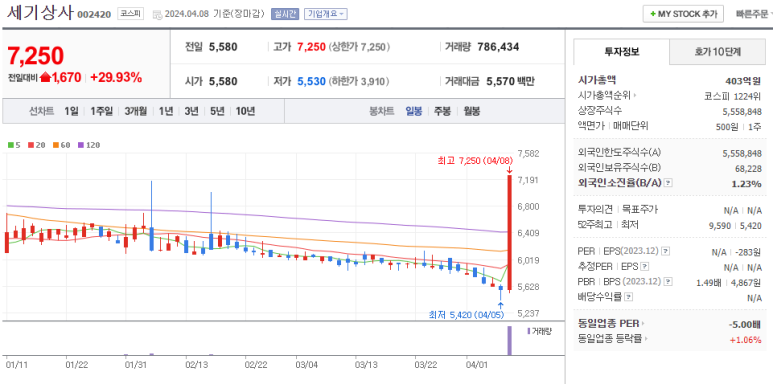This screenshot has width=773, height=384.
Task: Click the 최고 7,250 (04/08) chart marker
Action: [475, 161]
